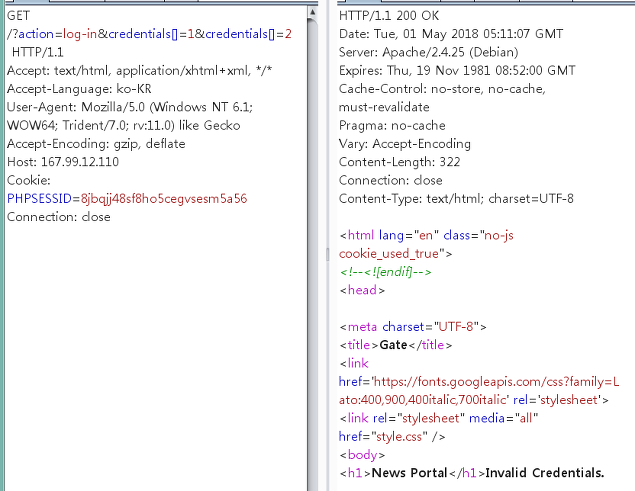
Task: Click the Content-Length: 322 header
Action: (399, 162)
